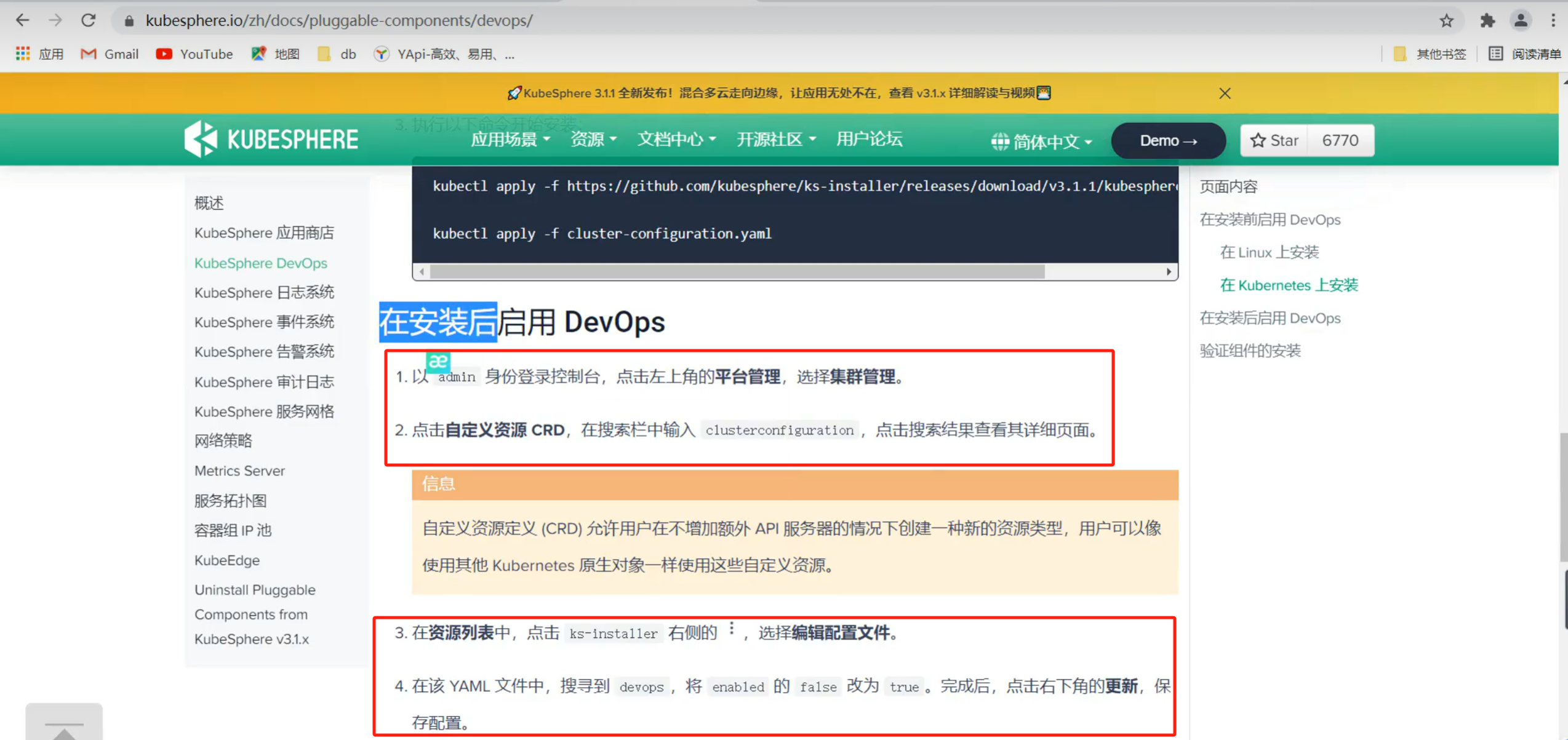Image resolution: width=1568 pixels, height=740 pixels.
Task: Open KubeEdge in the sidebar
Action: pos(227,560)
